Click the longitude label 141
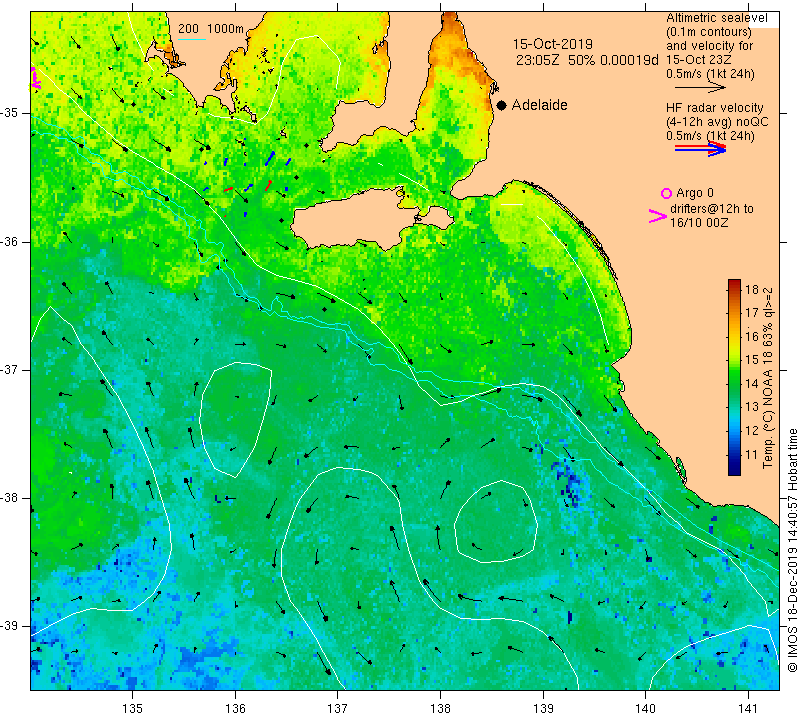The image size is (800, 720). (748, 708)
